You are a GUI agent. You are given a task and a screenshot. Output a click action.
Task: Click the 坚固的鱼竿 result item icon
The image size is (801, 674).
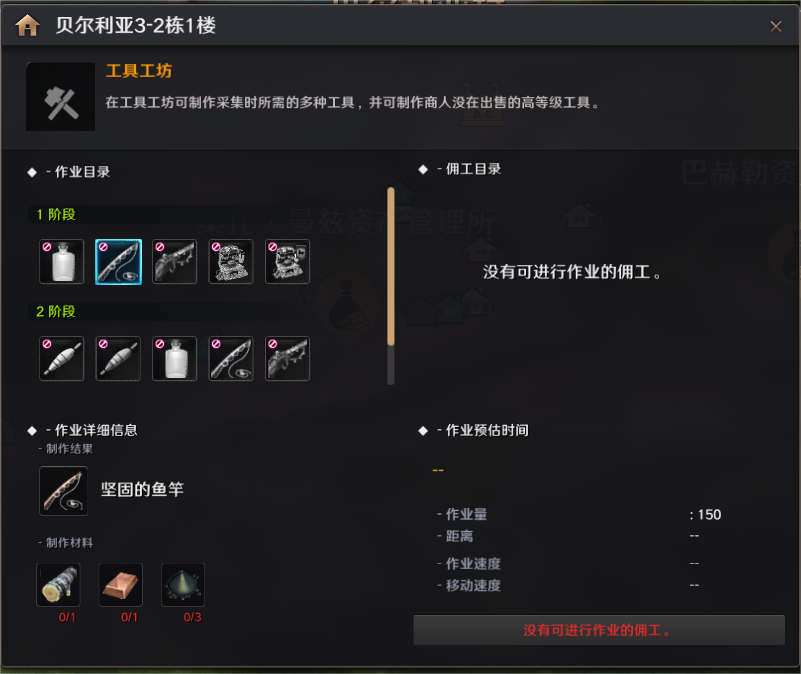pyautogui.click(x=63, y=491)
